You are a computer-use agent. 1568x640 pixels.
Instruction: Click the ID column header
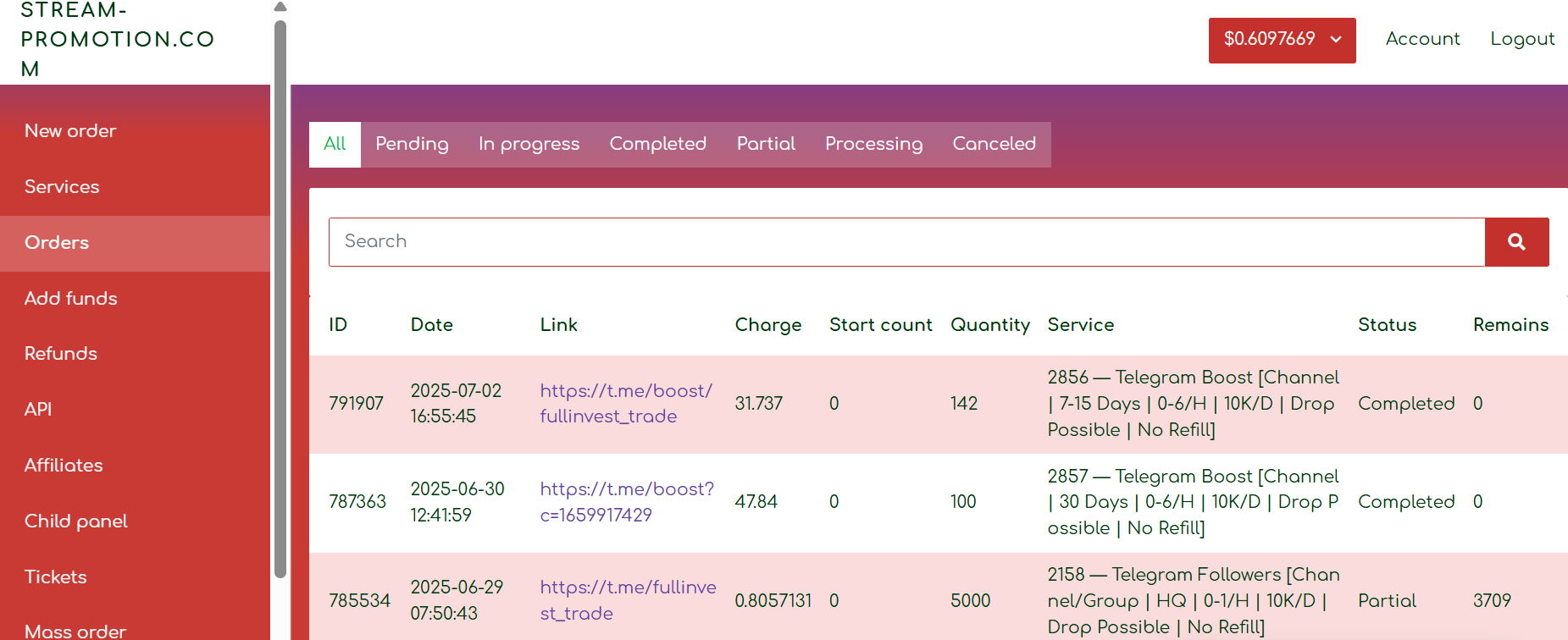tap(338, 325)
